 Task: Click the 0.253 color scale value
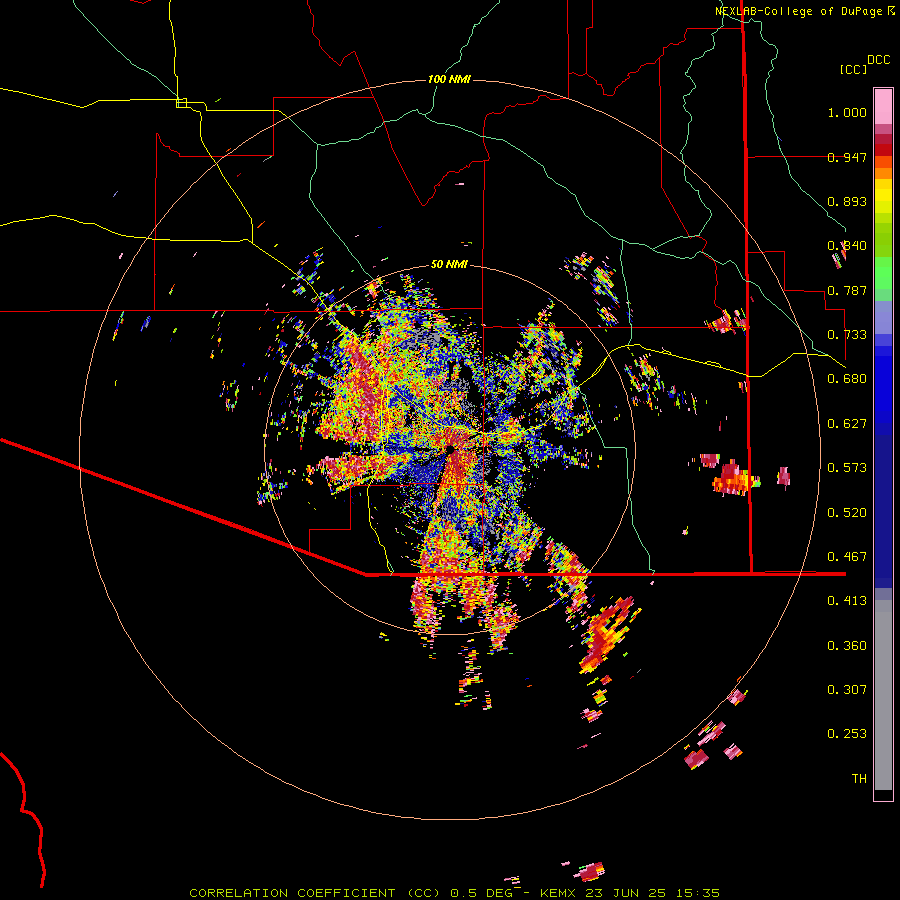[847, 734]
